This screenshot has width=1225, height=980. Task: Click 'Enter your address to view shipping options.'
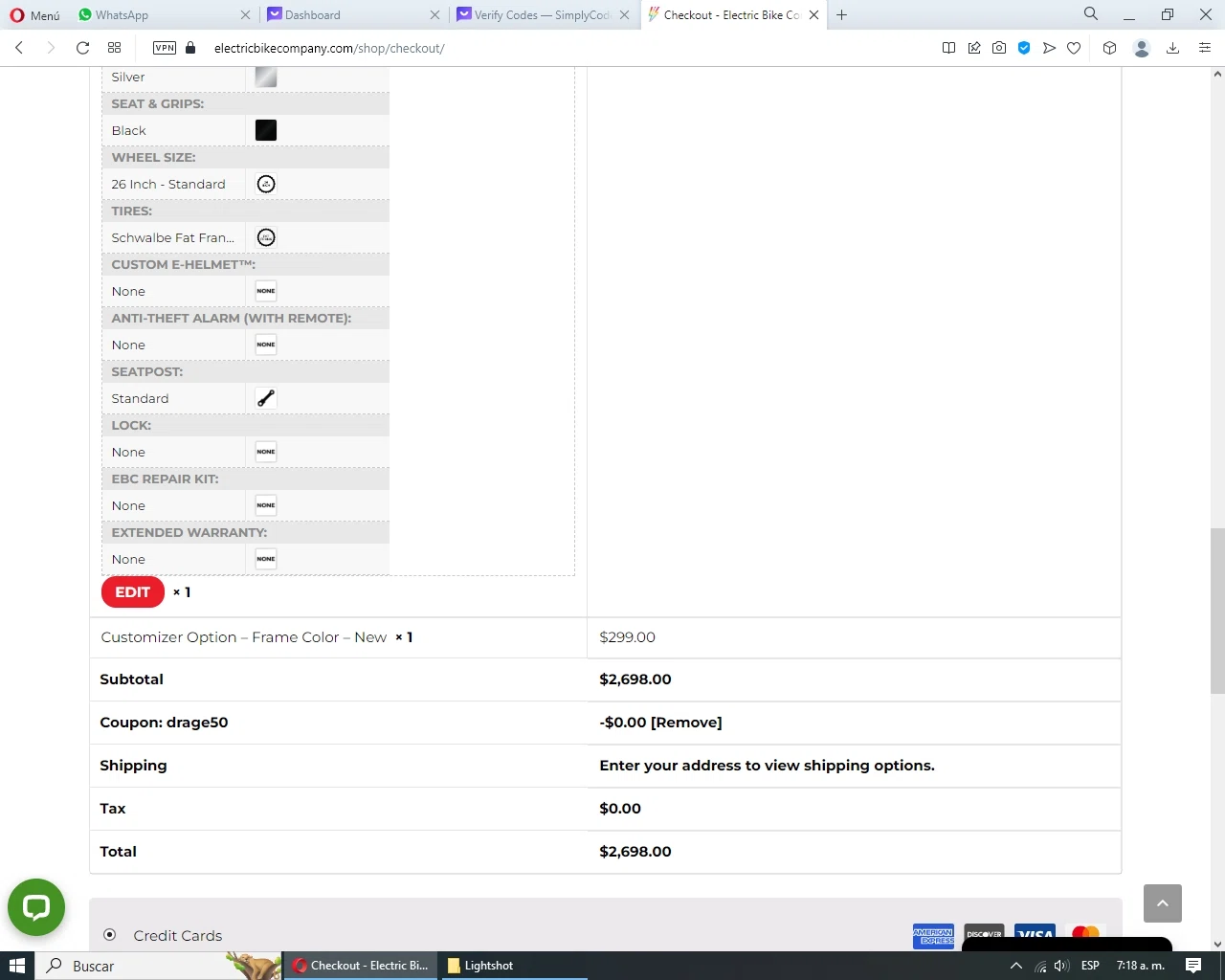pos(768,766)
